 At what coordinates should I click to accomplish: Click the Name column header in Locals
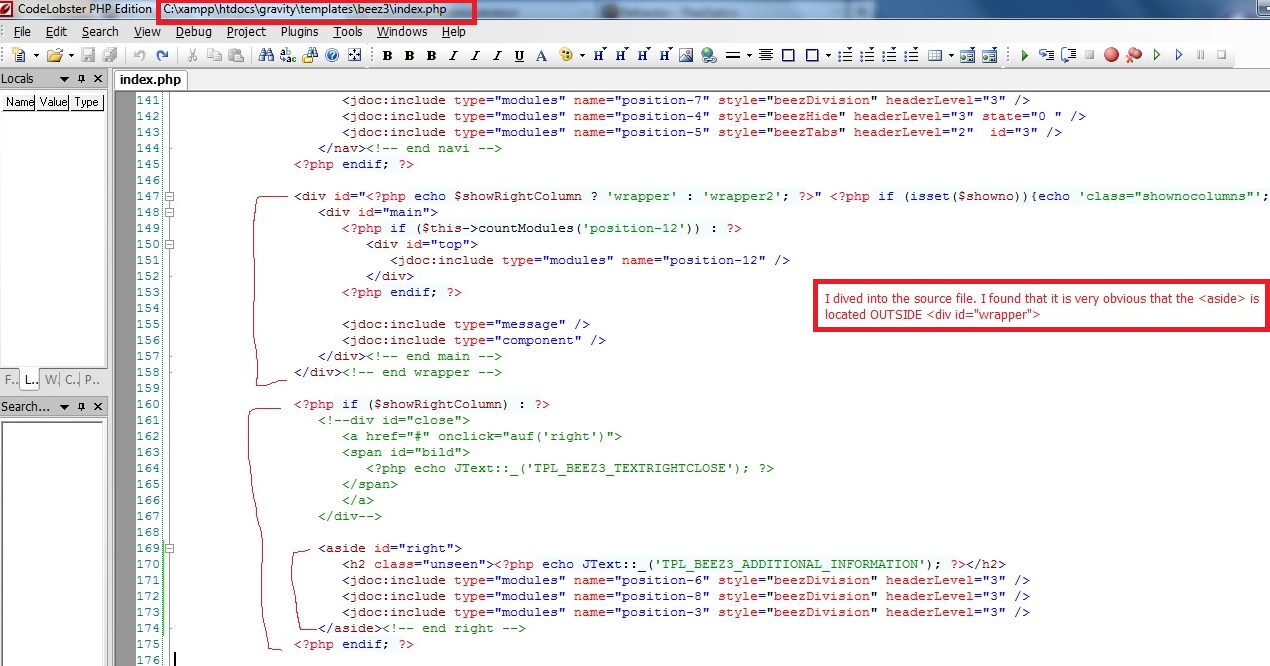pyautogui.click(x=19, y=102)
